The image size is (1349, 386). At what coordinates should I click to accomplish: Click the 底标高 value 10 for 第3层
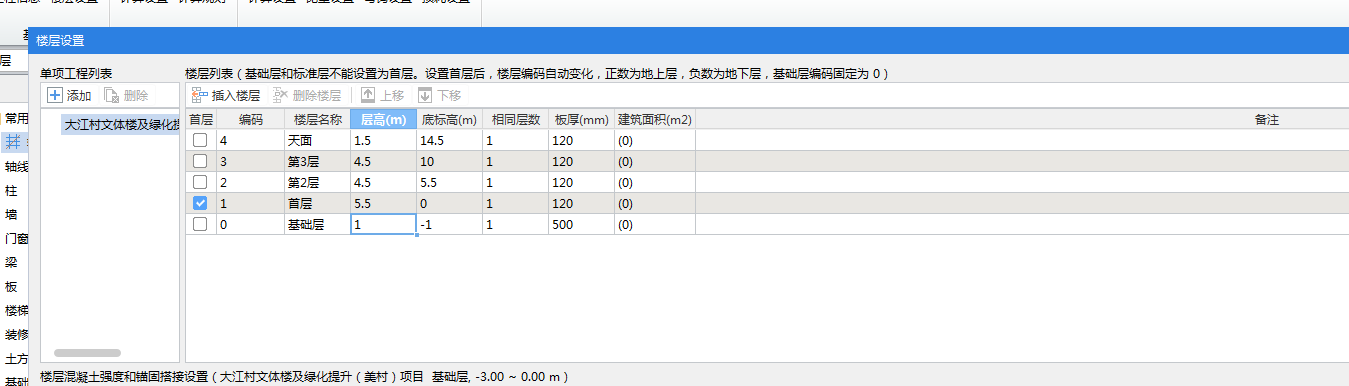(x=450, y=161)
